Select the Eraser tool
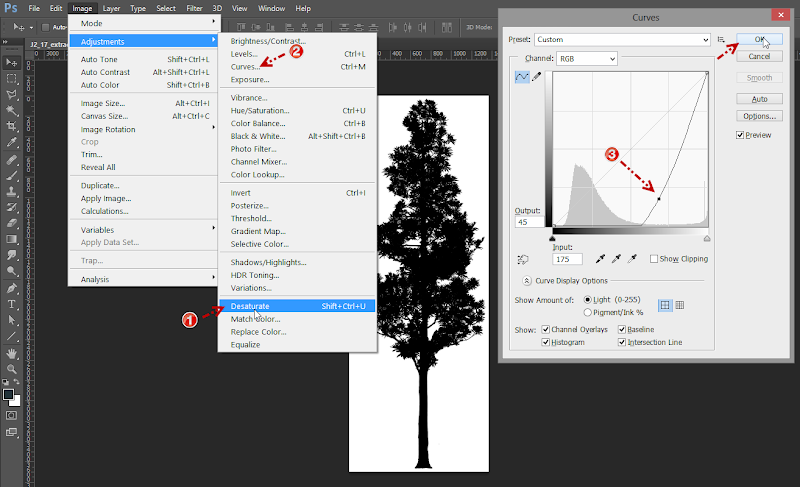The image size is (800, 487). [x=11, y=223]
